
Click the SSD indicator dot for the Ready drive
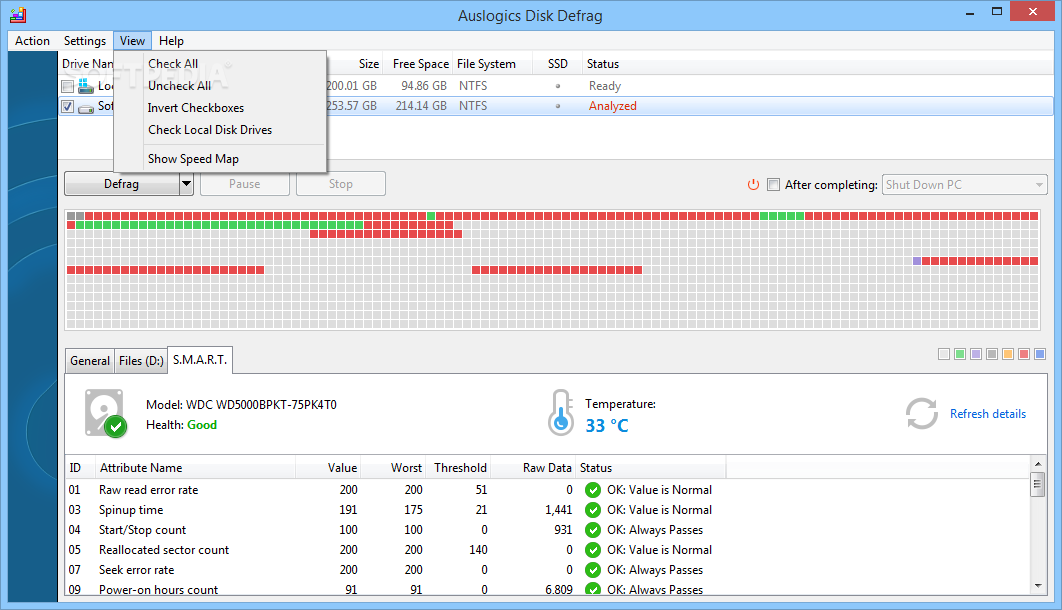tap(558, 86)
